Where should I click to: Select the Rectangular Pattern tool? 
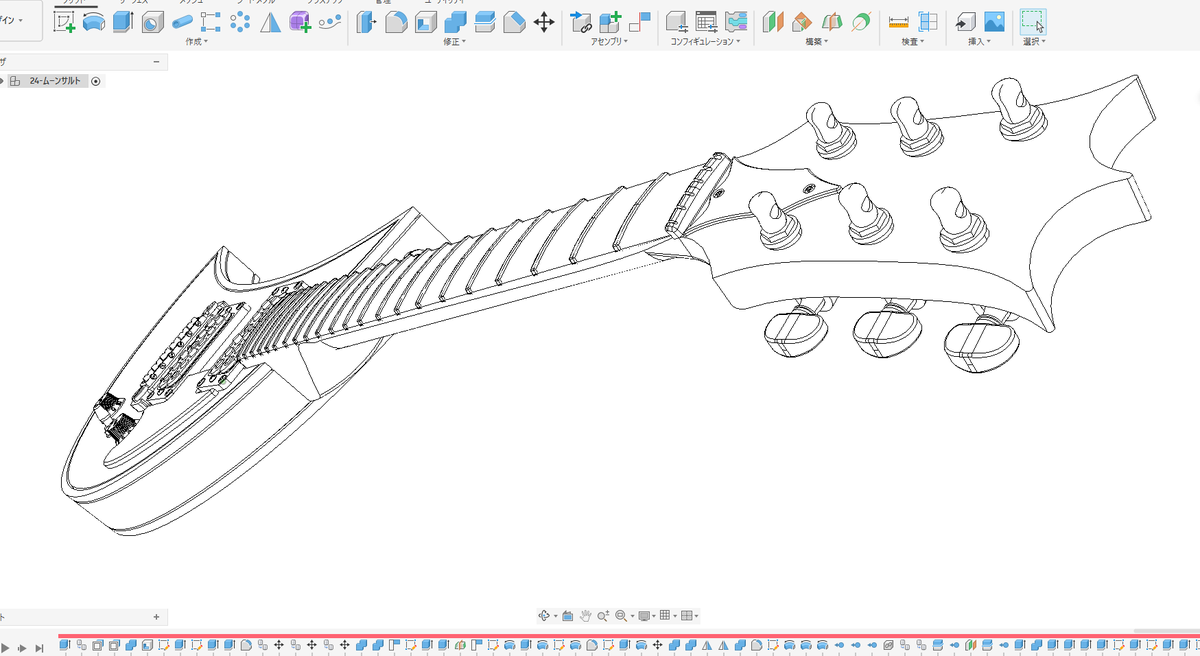point(211,21)
